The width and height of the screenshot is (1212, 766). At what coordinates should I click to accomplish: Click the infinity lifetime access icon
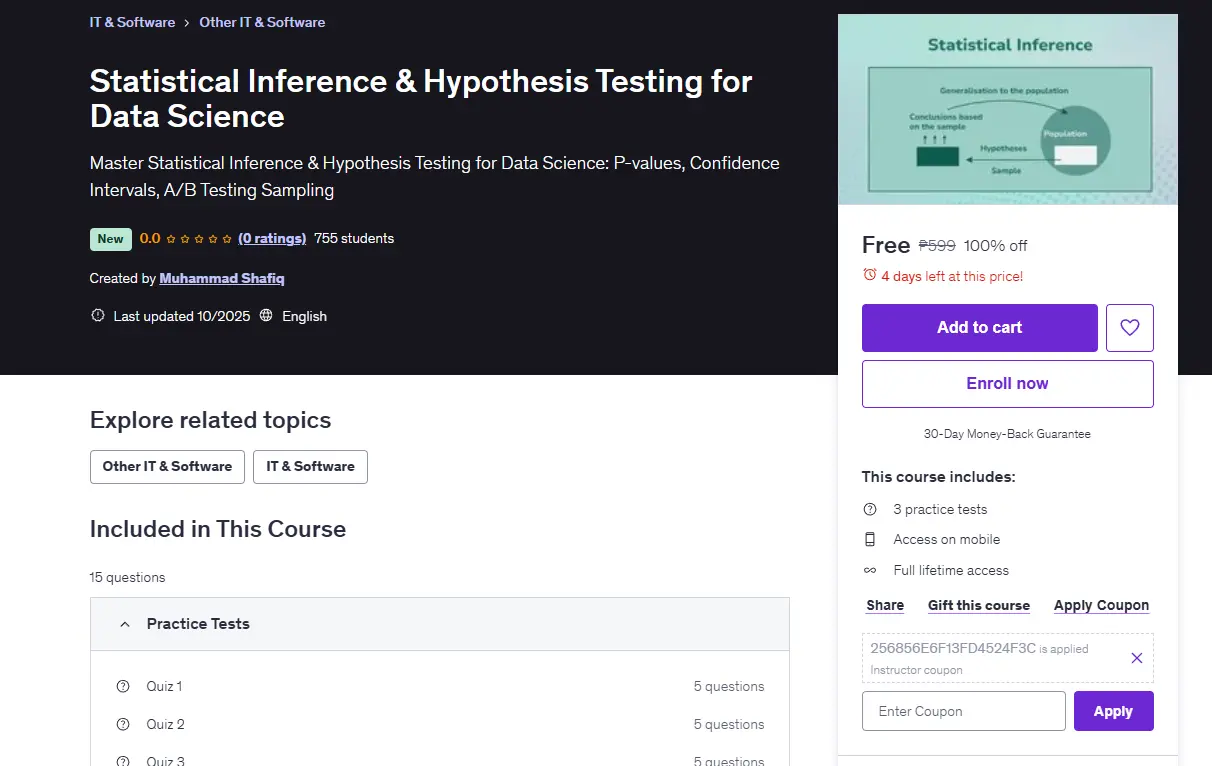pos(870,570)
